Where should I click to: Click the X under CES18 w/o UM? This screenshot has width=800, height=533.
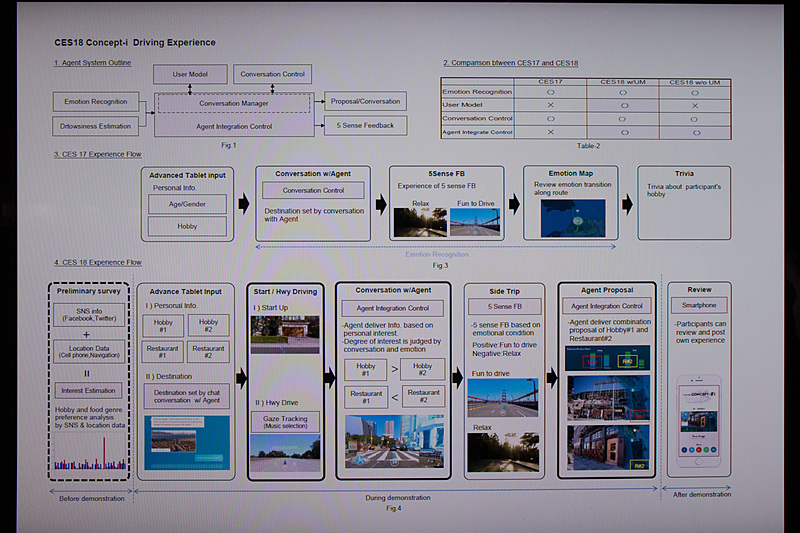click(695, 106)
